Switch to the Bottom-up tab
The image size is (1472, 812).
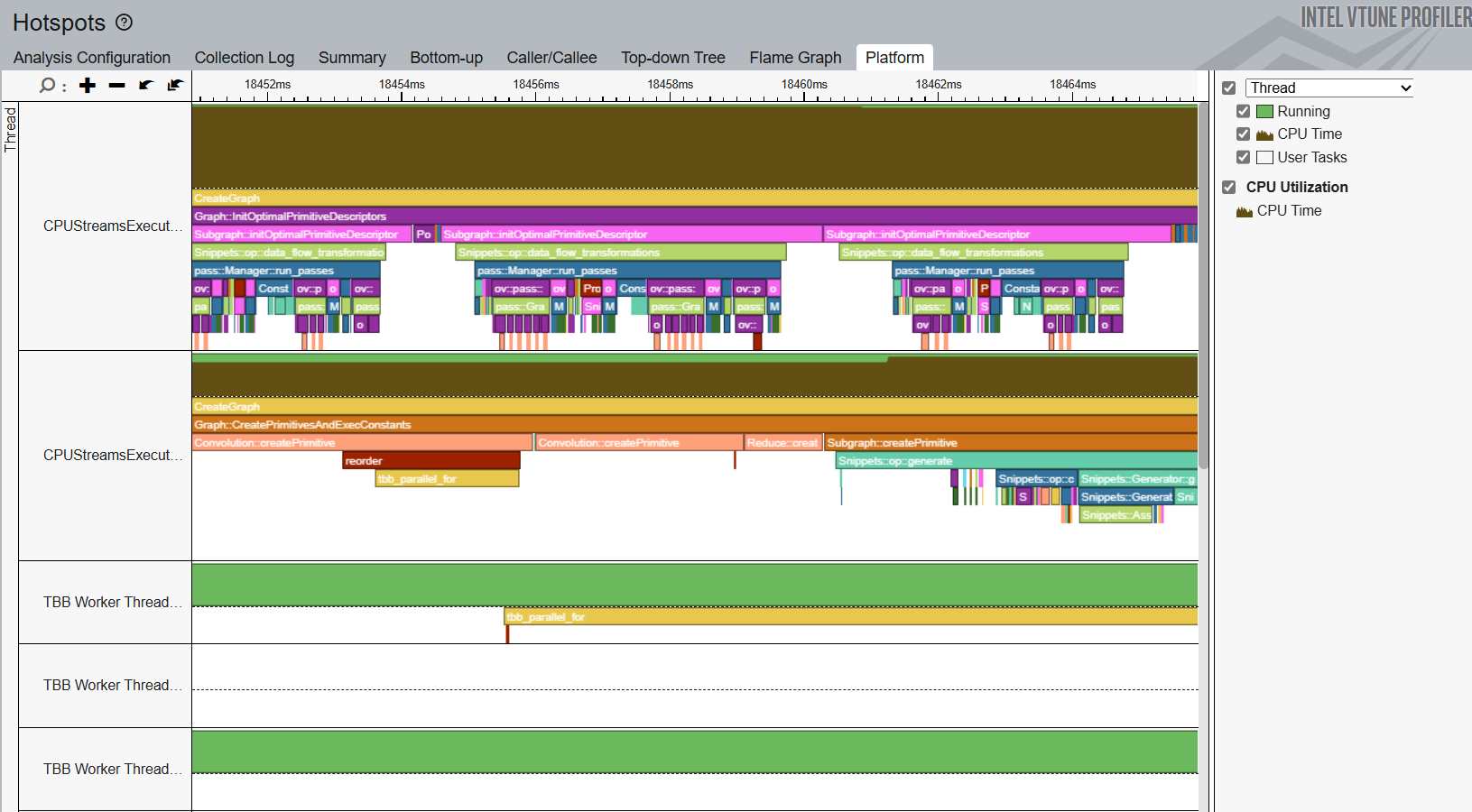point(446,58)
